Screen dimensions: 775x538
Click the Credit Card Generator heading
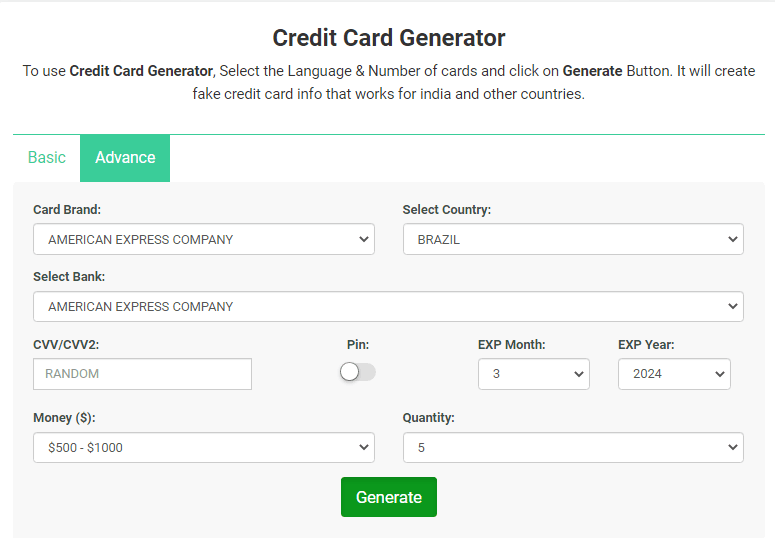point(389,38)
